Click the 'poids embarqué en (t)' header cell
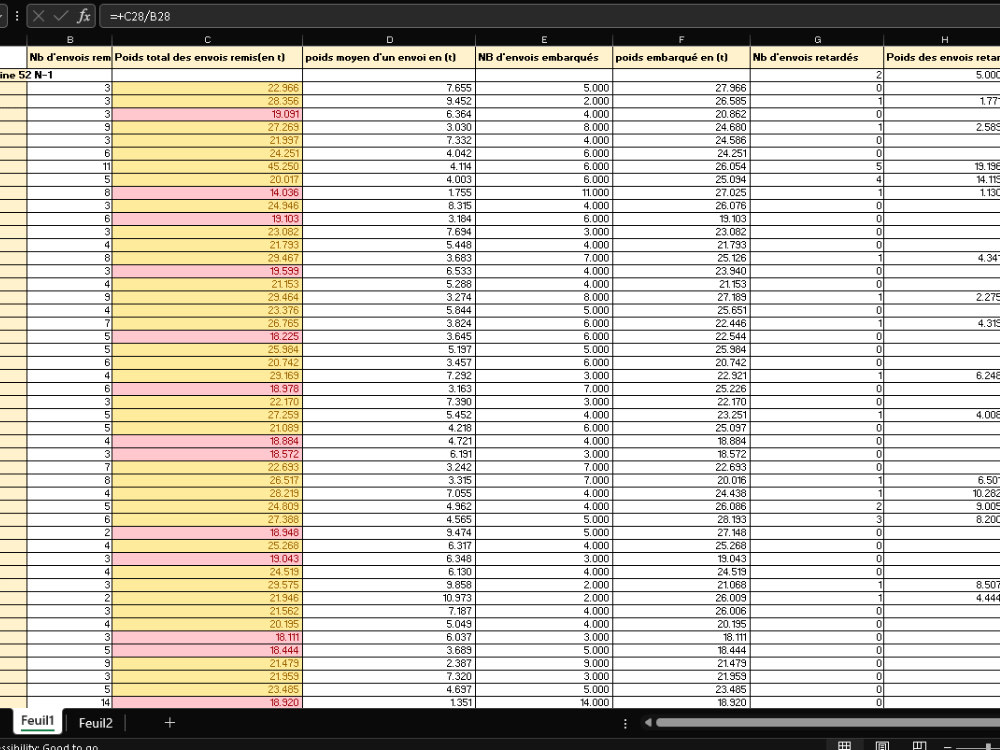The height and width of the screenshot is (750, 1000). click(x=681, y=57)
